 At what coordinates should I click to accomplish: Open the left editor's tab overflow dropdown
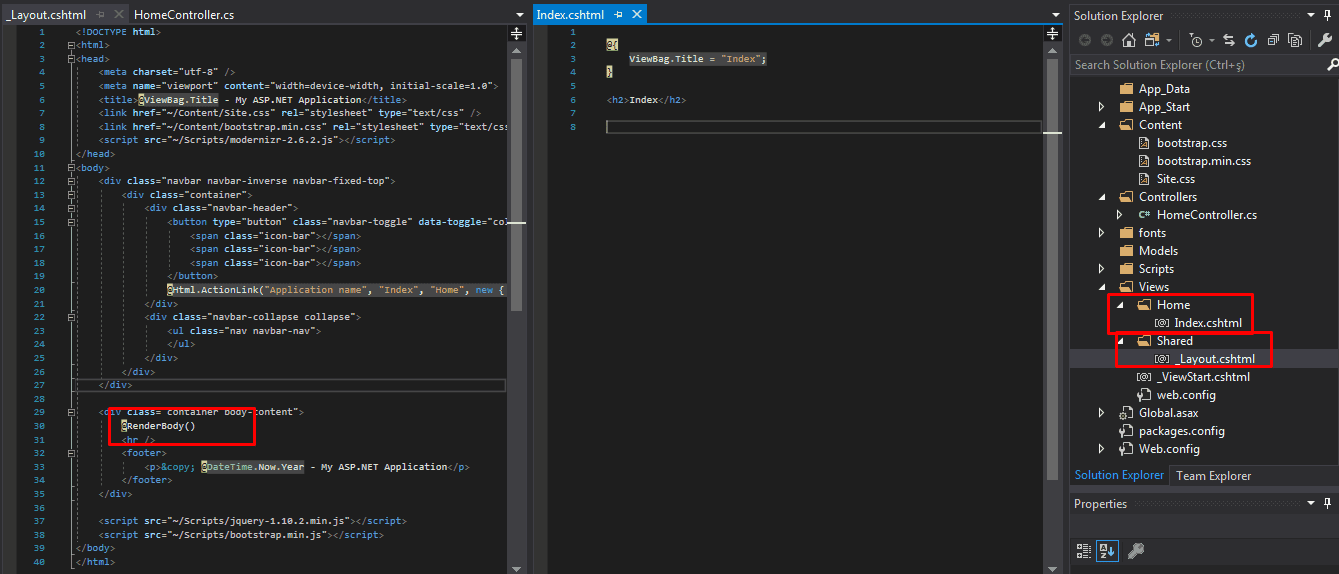520,14
